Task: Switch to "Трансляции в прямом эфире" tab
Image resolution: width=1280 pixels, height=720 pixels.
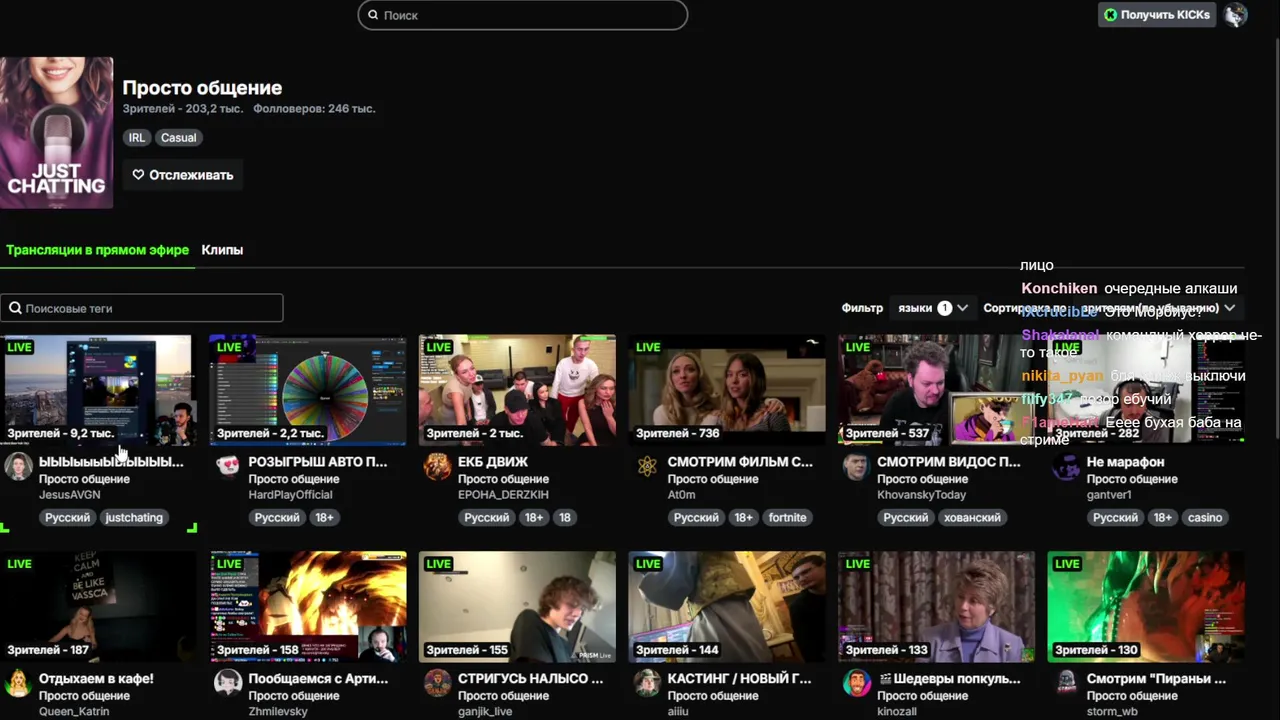Action: [x=97, y=250]
